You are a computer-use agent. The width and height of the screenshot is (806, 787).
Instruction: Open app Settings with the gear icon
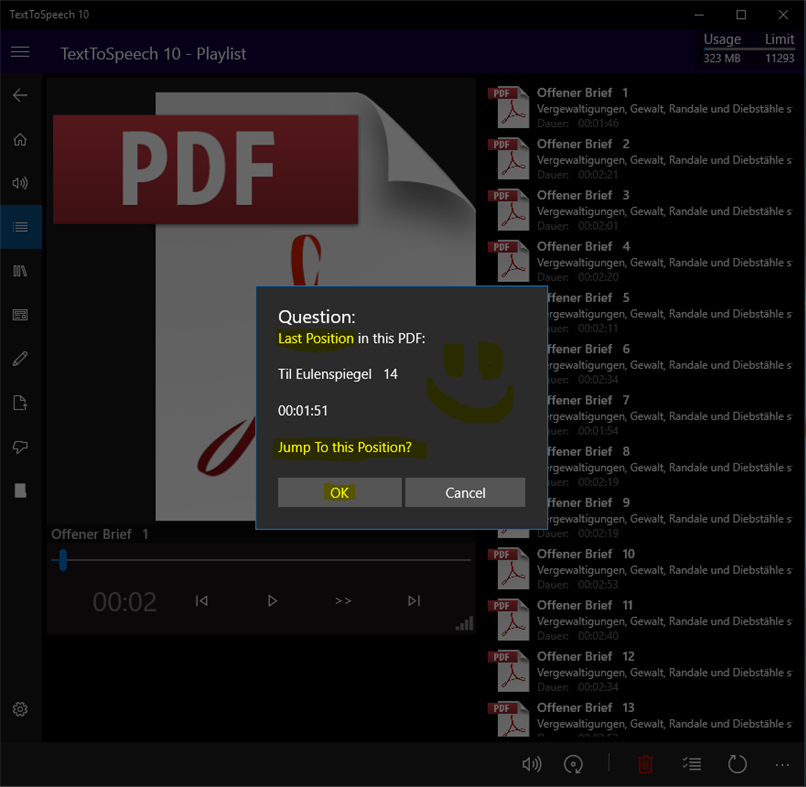point(20,709)
